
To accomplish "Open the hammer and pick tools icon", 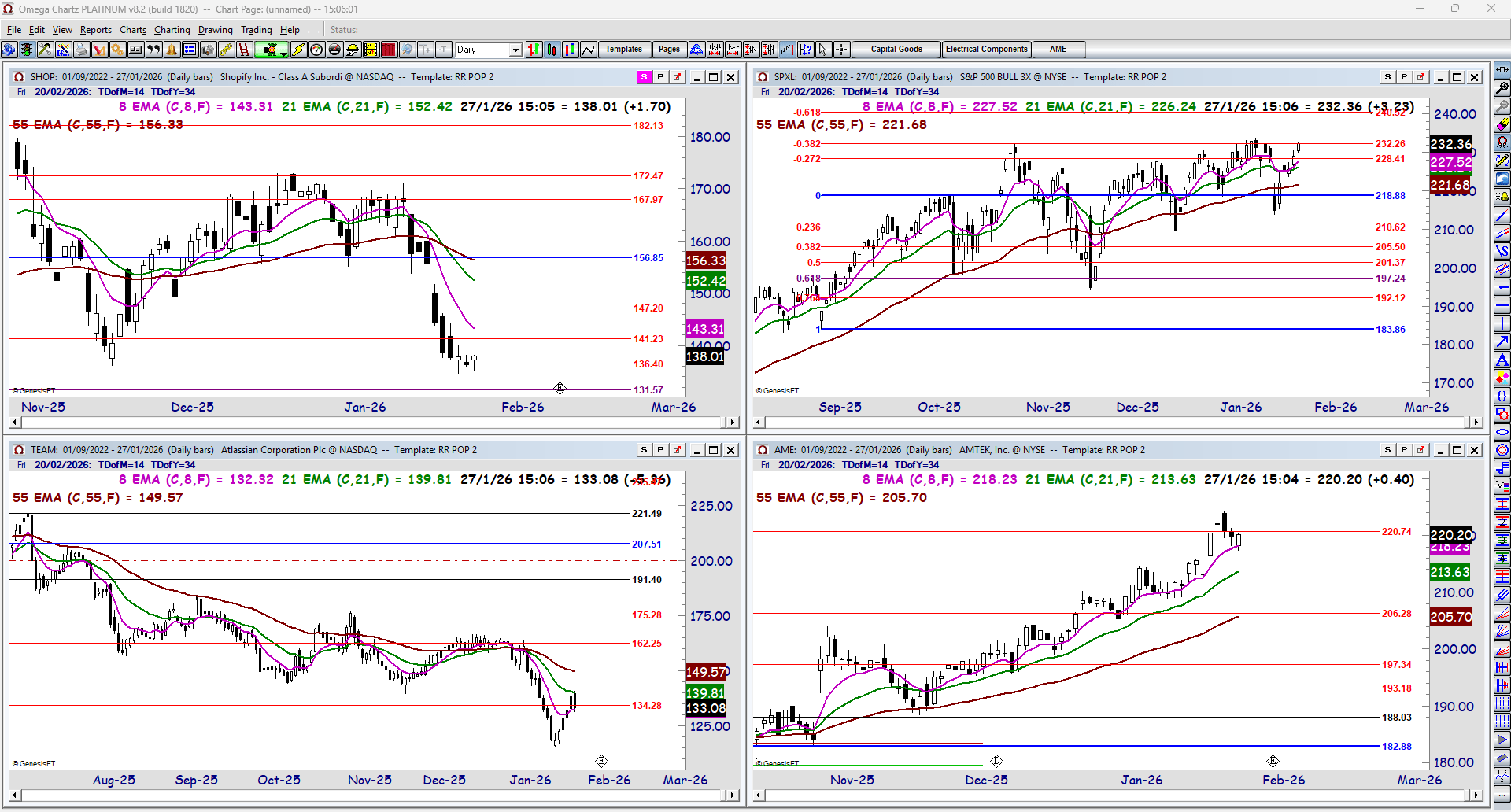I will pos(45,50).
